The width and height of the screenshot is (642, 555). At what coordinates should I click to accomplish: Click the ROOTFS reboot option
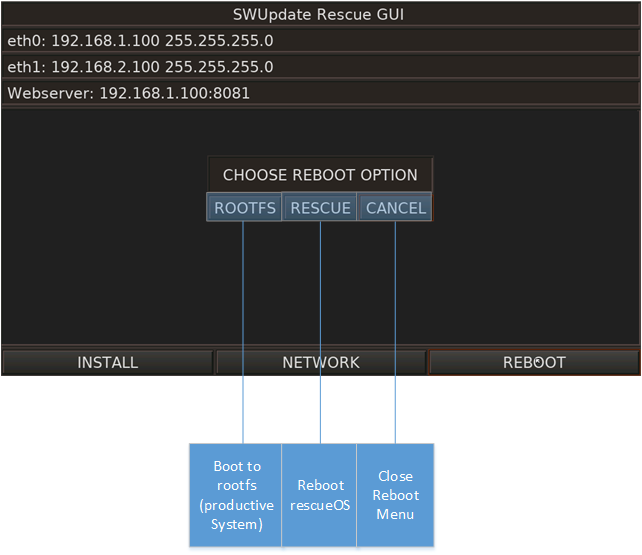pyautogui.click(x=244, y=208)
